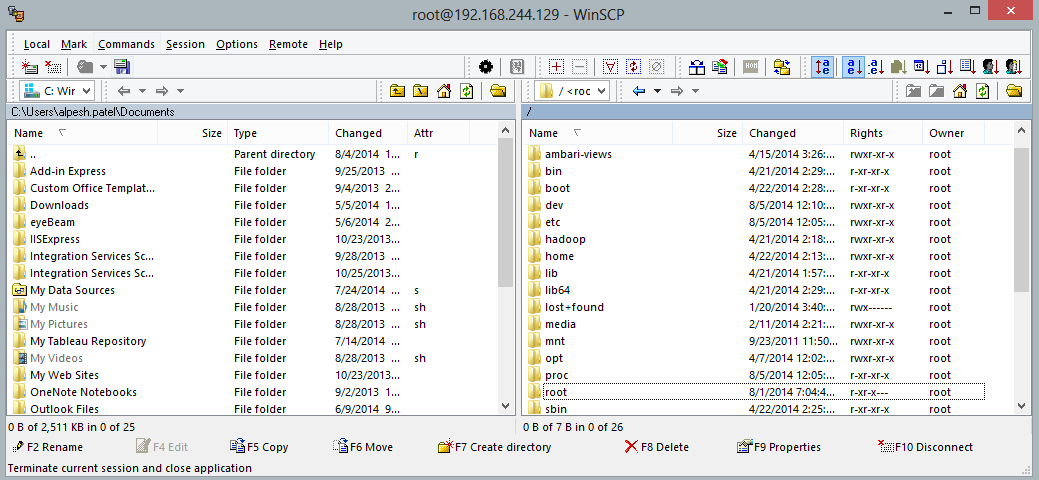The image size is (1039, 480).
Task: Click the Save session floppy icon
Action: (x=121, y=66)
